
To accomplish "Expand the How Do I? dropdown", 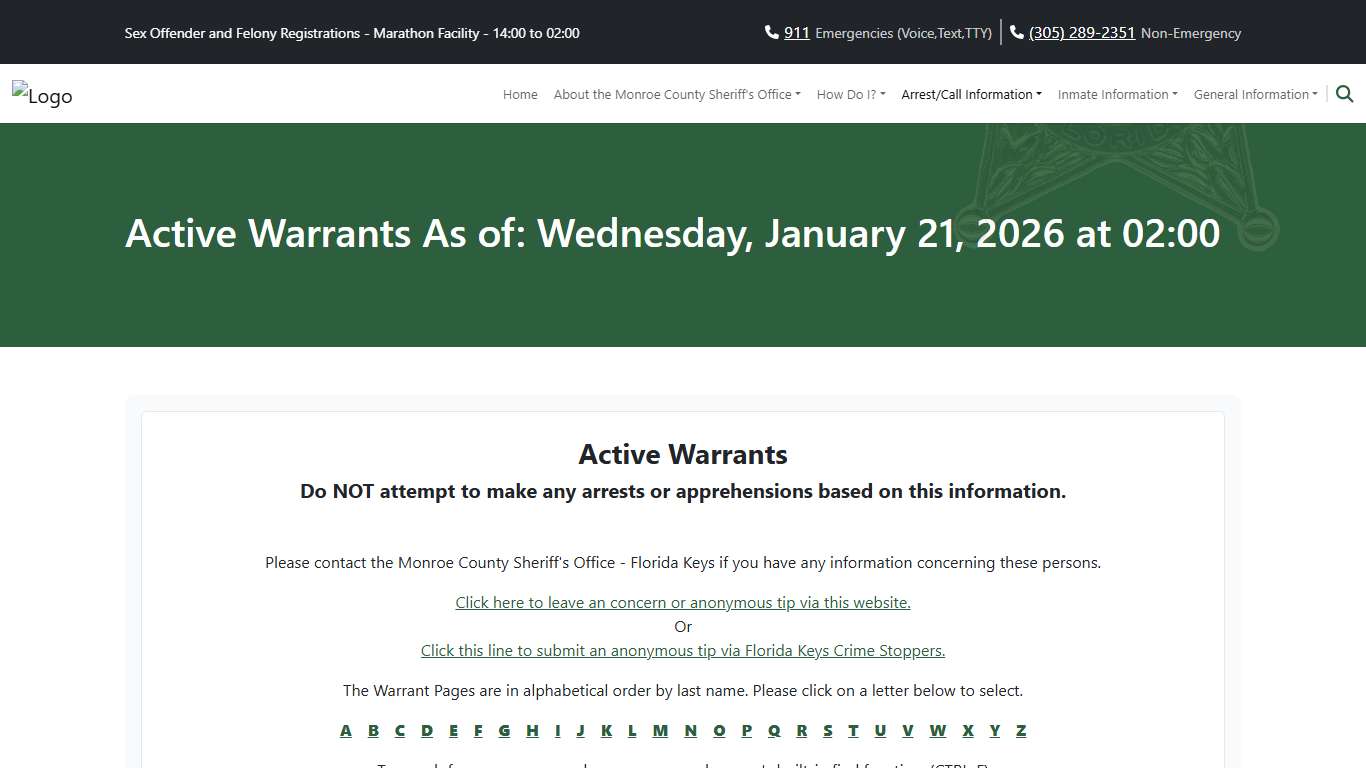I will point(850,94).
